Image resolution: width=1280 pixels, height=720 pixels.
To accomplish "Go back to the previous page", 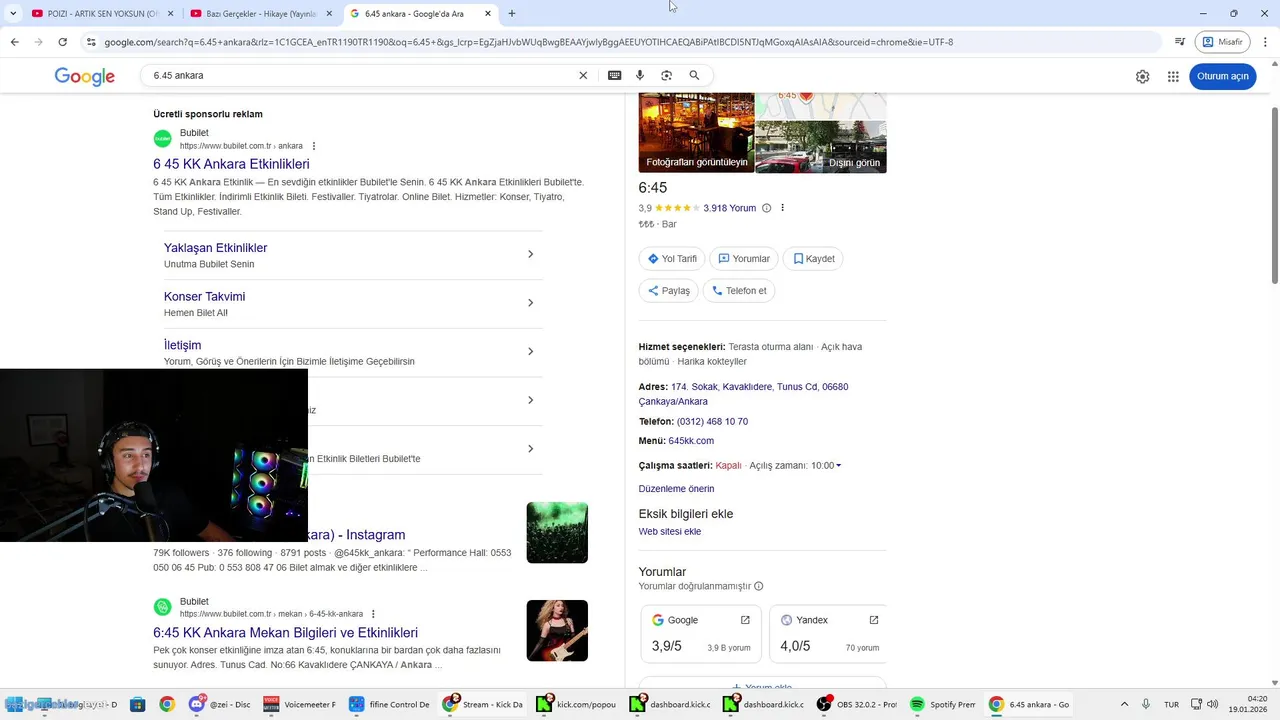I will point(14,42).
